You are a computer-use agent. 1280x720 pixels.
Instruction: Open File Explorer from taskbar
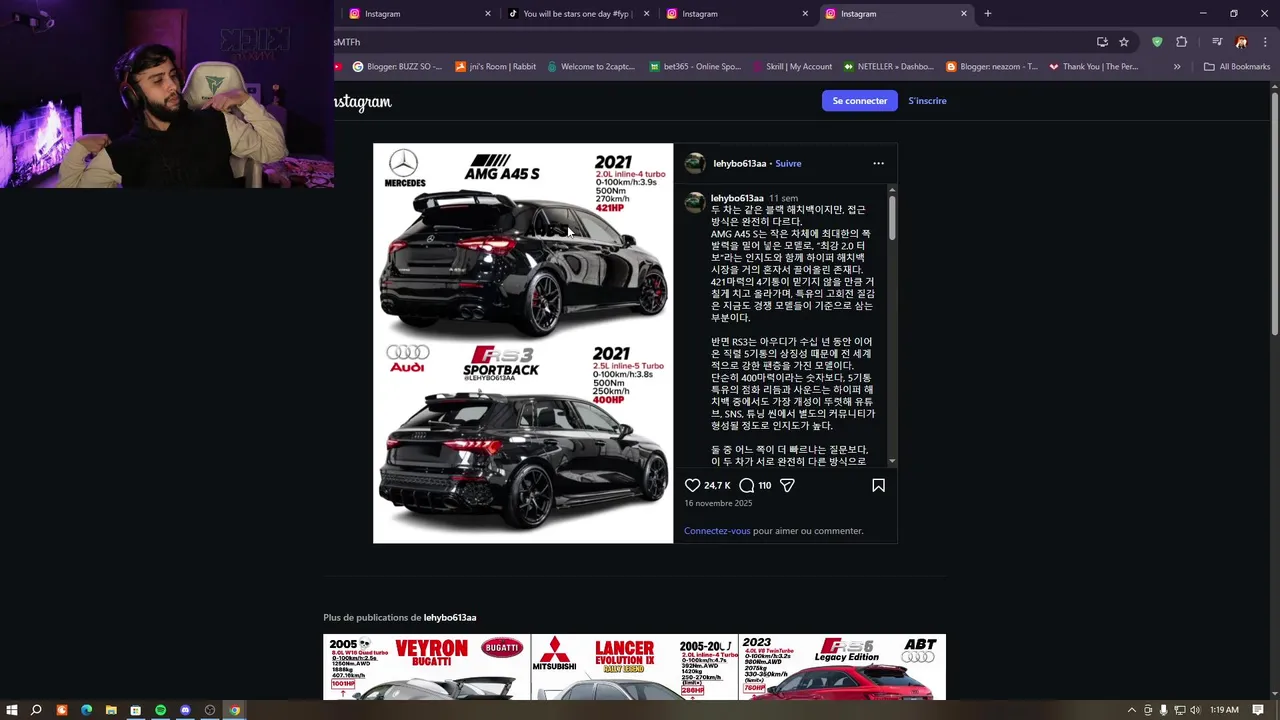[x=111, y=710]
